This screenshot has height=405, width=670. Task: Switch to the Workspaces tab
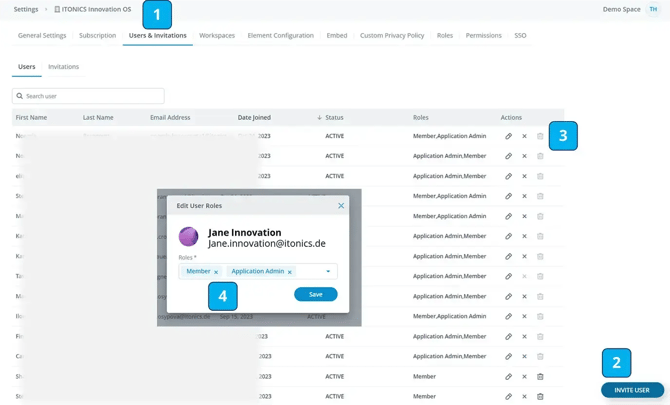[217, 35]
